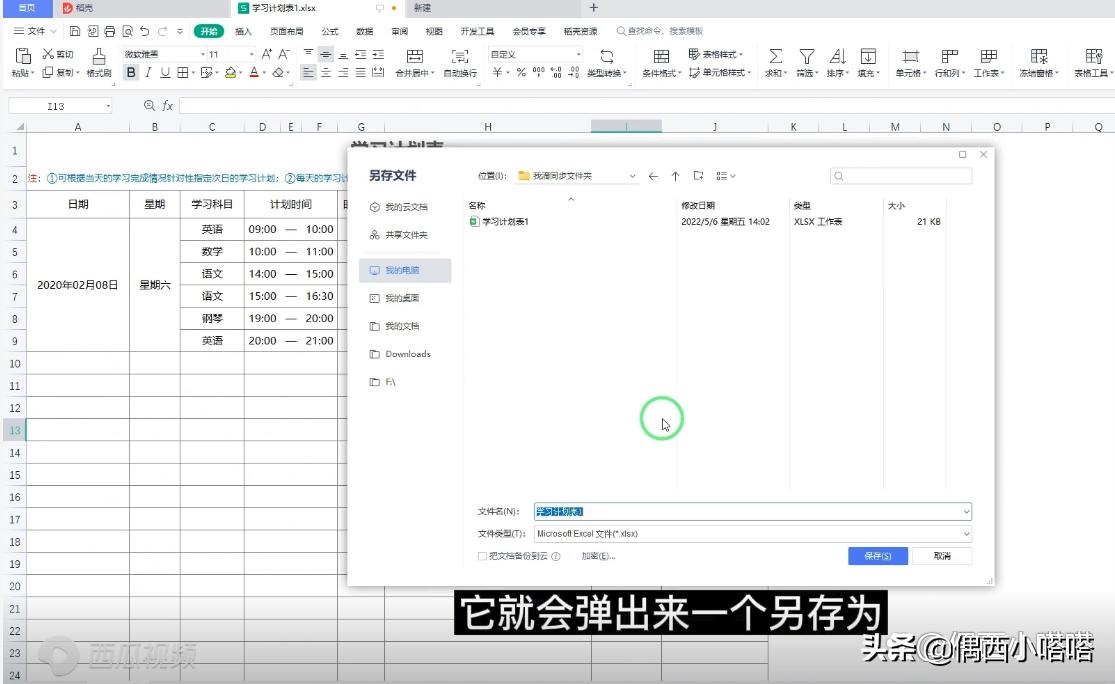The width and height of the screenshot is (1115, 684).
Task: Open the 插入 ribbon tab
Action: pos(243,30)
